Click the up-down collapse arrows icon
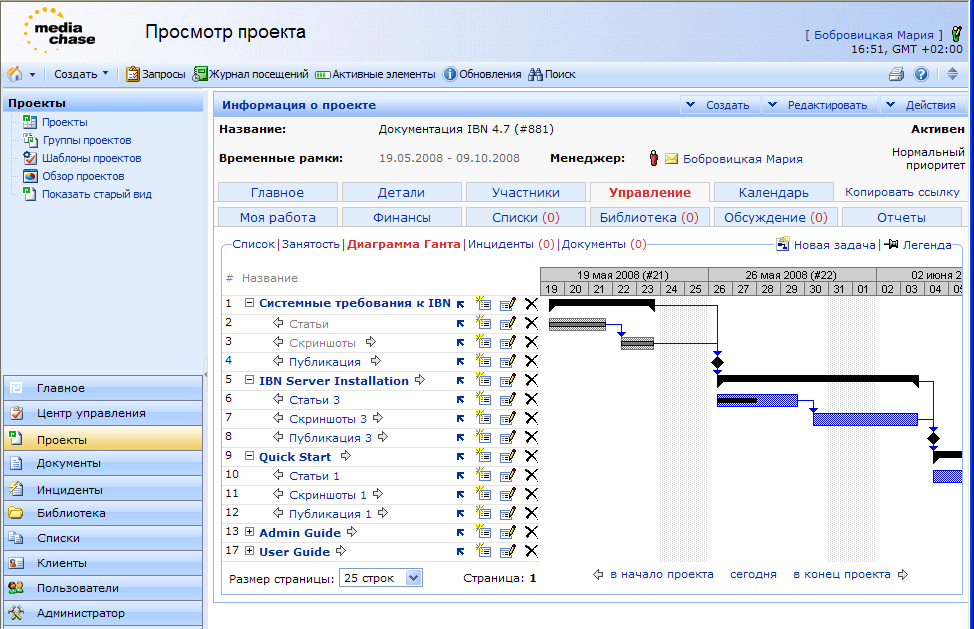This screenshot has width=974, height=629. 952,74
